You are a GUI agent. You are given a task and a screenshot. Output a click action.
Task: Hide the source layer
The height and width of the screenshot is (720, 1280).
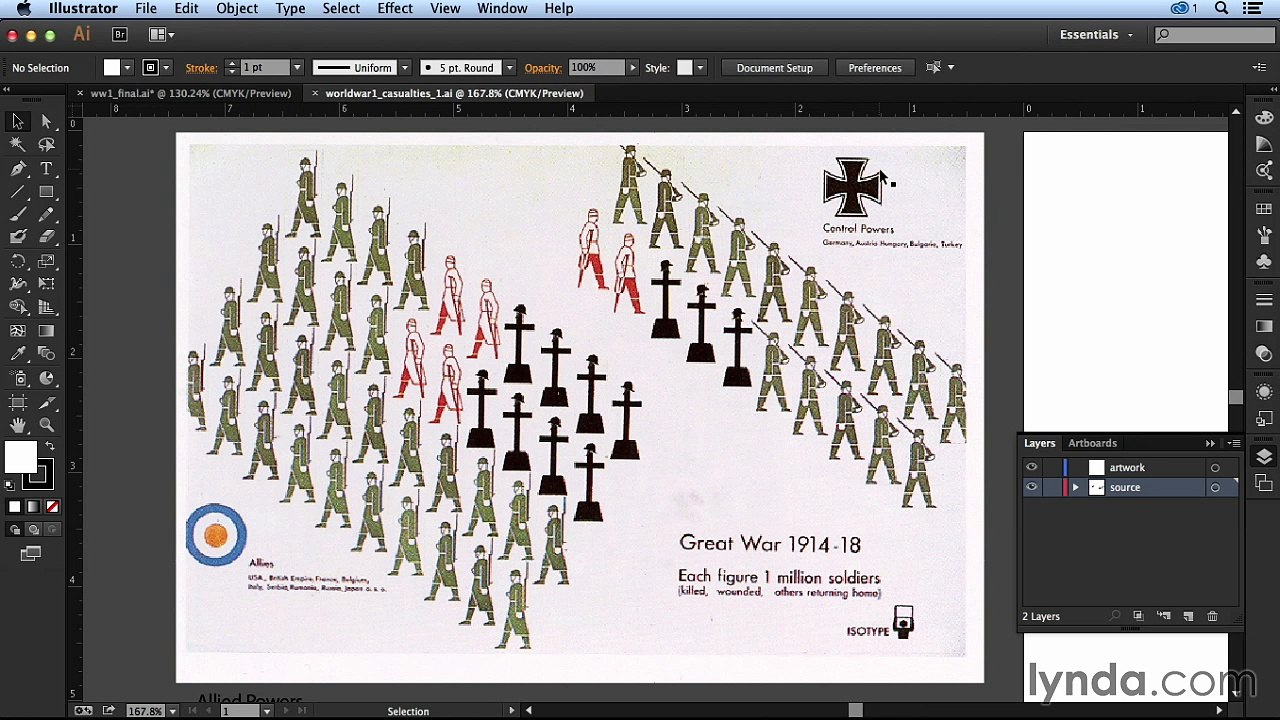[1031, 487]
